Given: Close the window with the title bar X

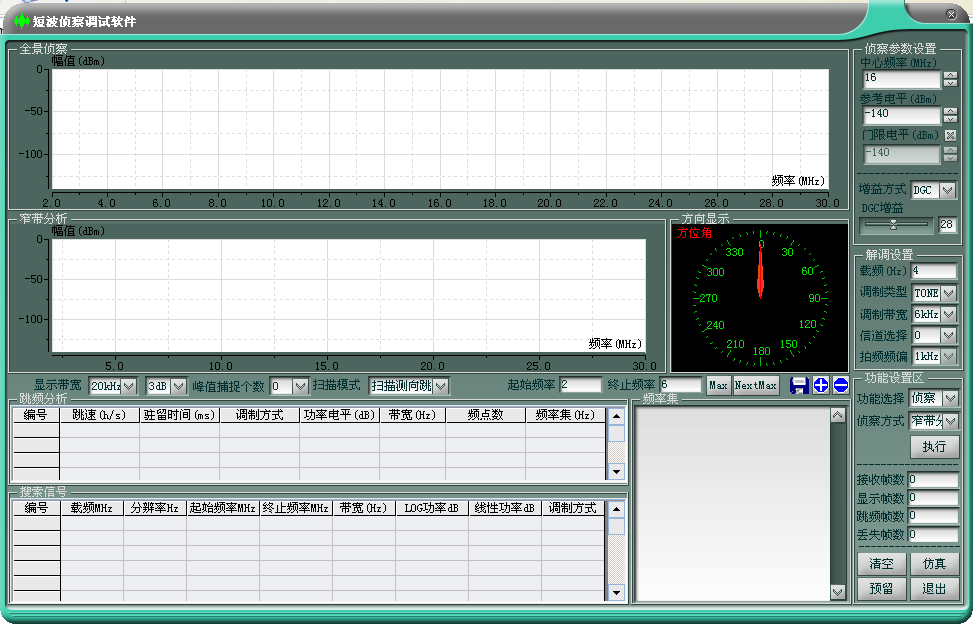Looking at the screenshot, I should (951, 14).
